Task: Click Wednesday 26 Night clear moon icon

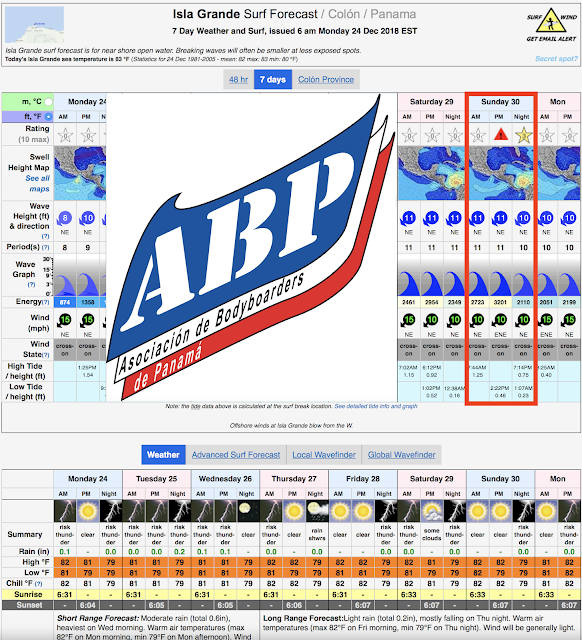Action: pos(248,511)
